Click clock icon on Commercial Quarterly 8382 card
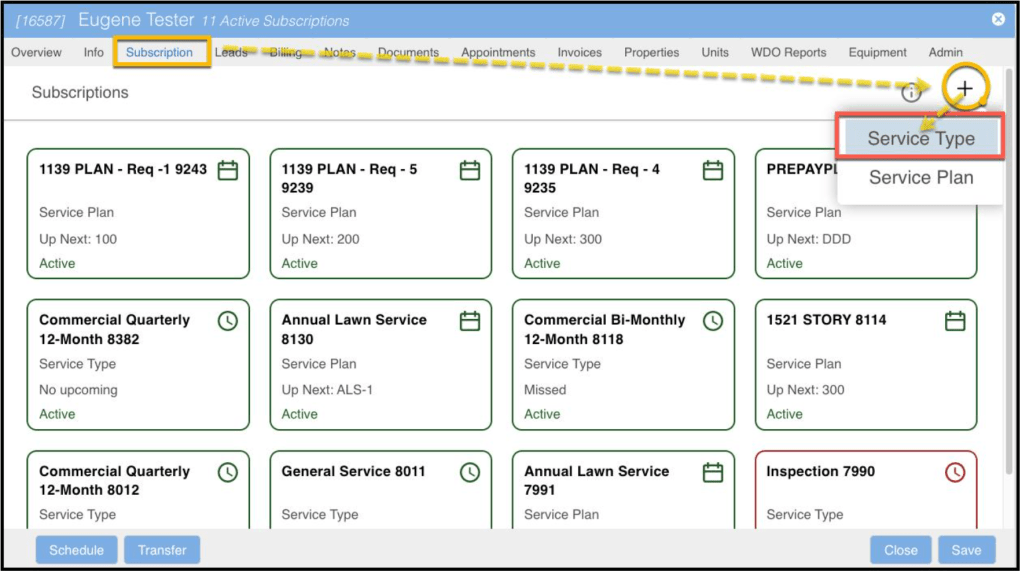 point(228,321)
